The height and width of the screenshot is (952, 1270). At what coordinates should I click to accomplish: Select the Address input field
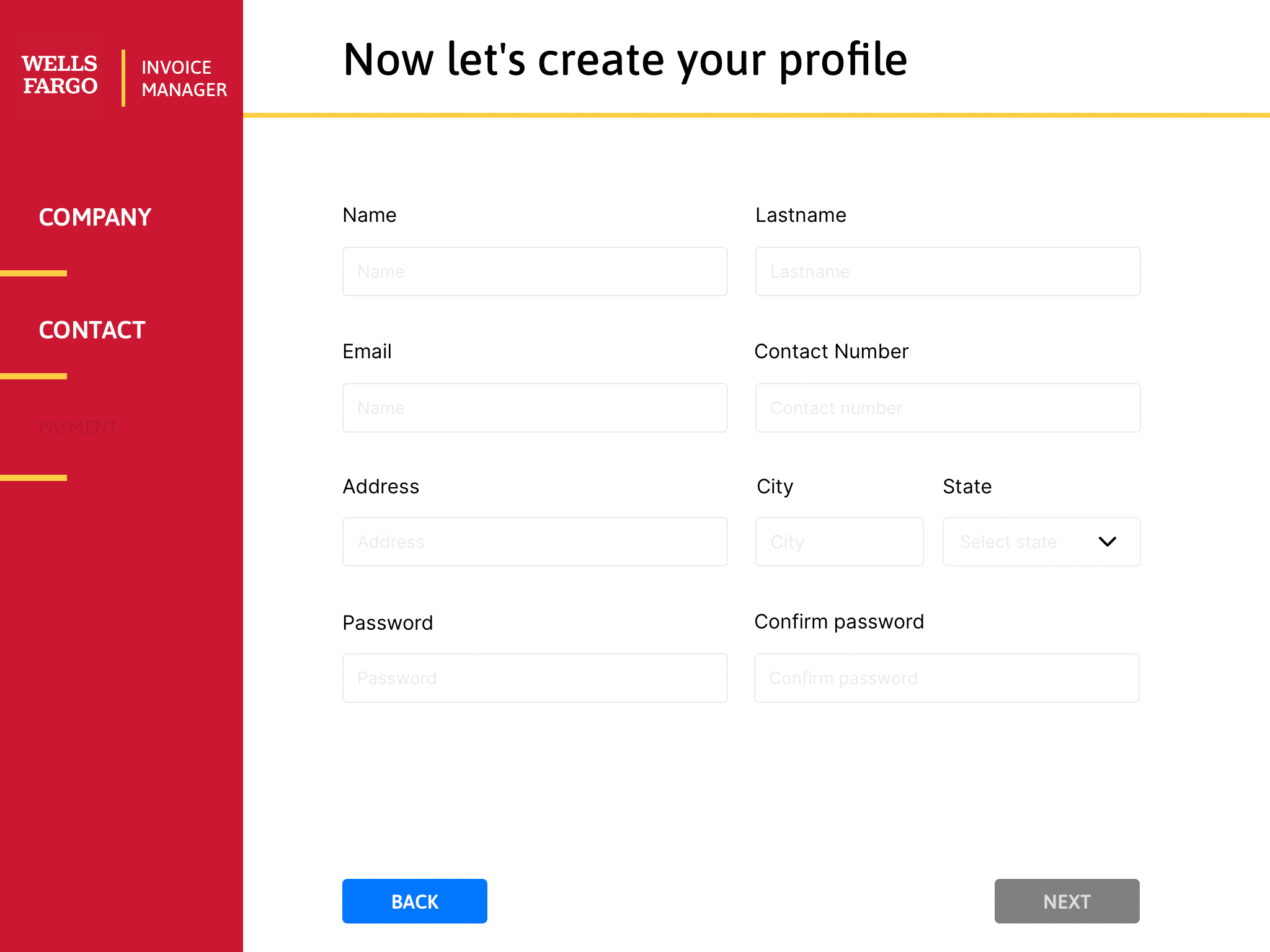click(535, 541)
